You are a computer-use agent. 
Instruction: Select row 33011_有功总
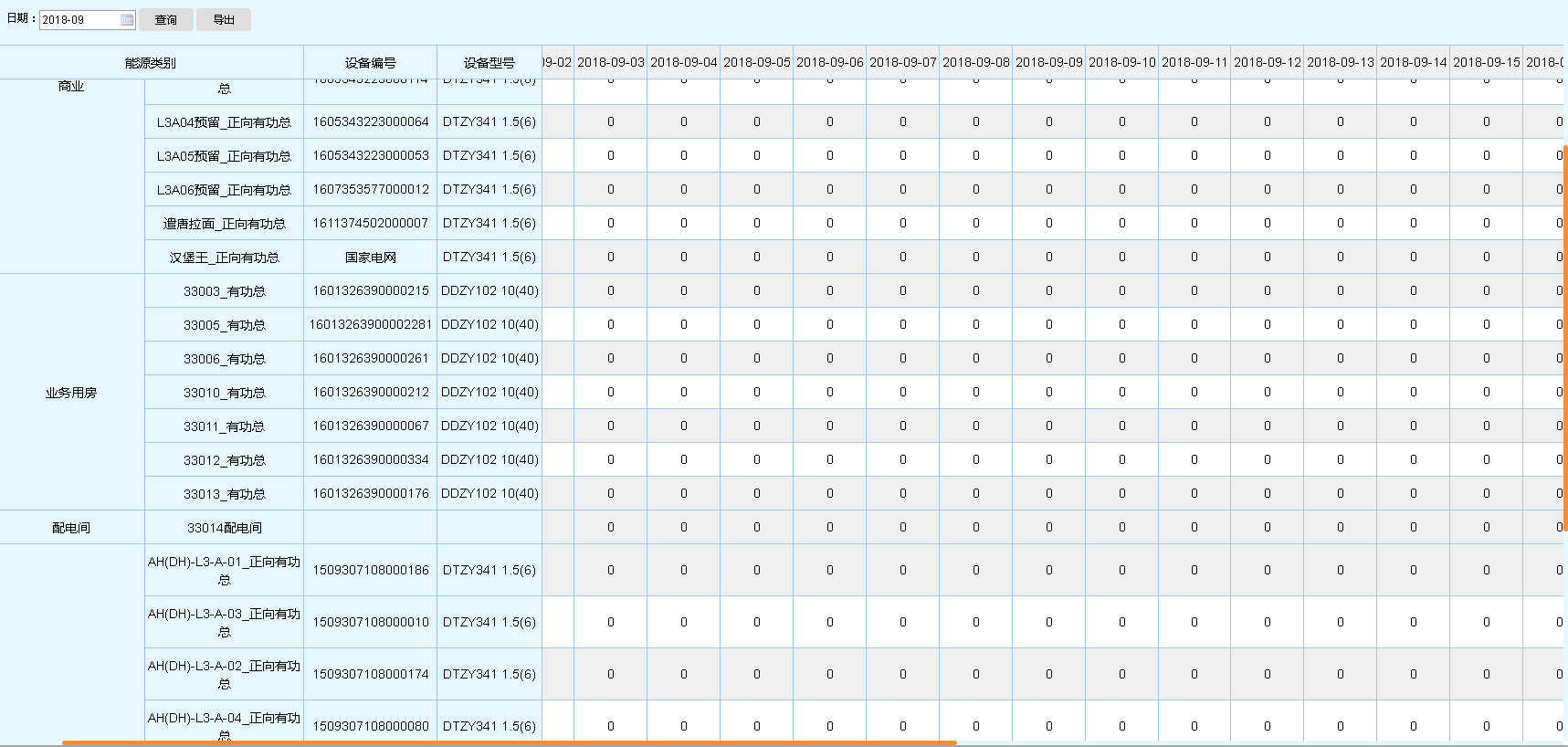pyautogui.click(x=224, y=426)
